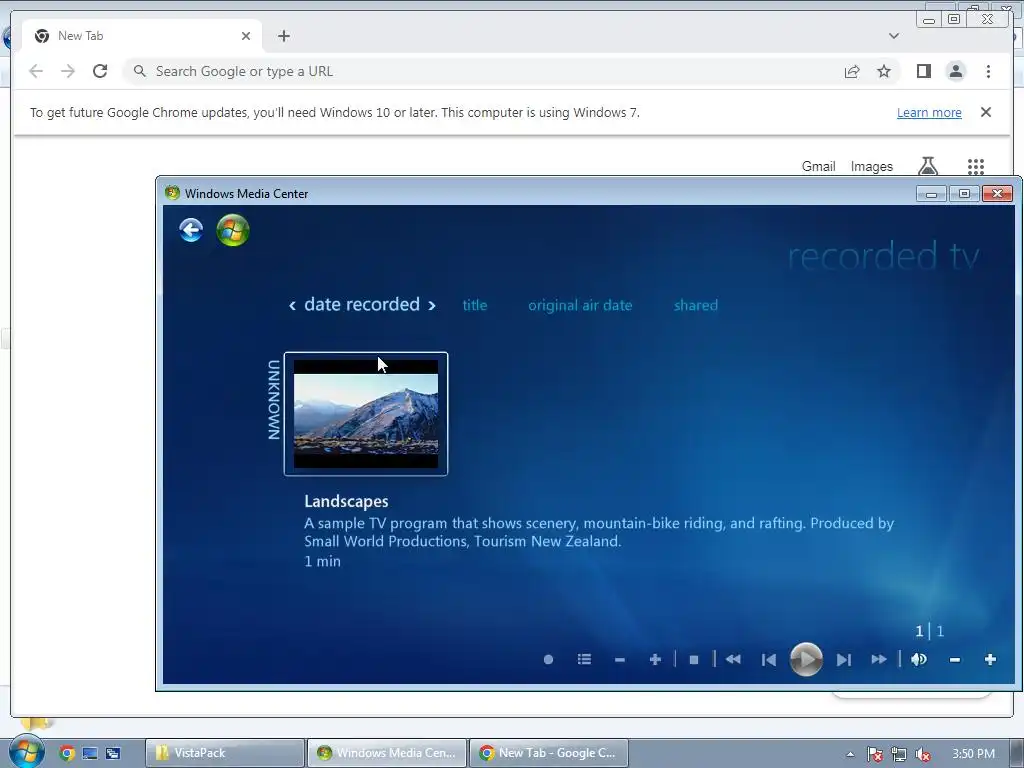Click pinned window switcher taskbar icon

click(113, 753)
